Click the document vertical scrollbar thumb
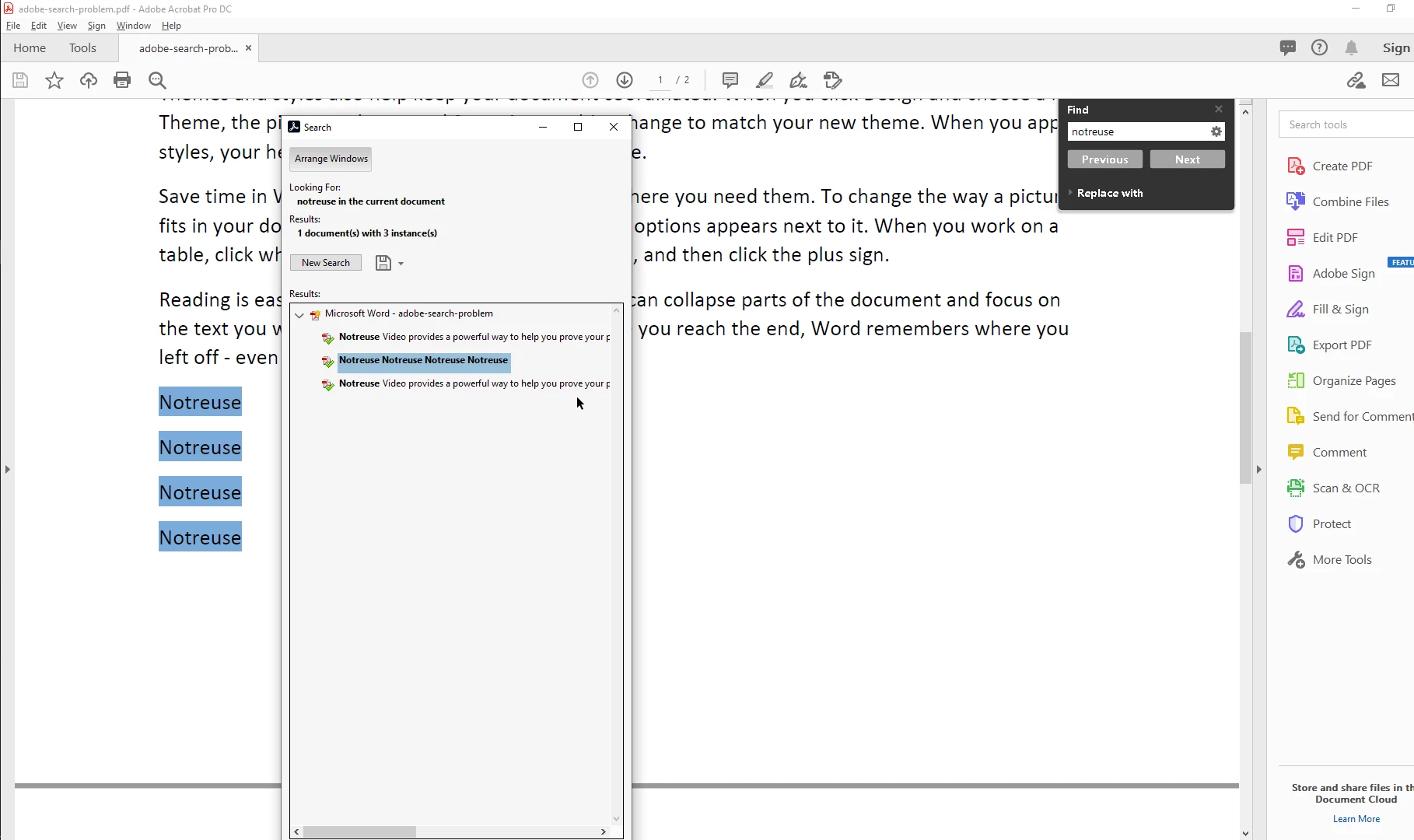The height and width of the screenshot is (840, 1414). [x=1246, y=408]
